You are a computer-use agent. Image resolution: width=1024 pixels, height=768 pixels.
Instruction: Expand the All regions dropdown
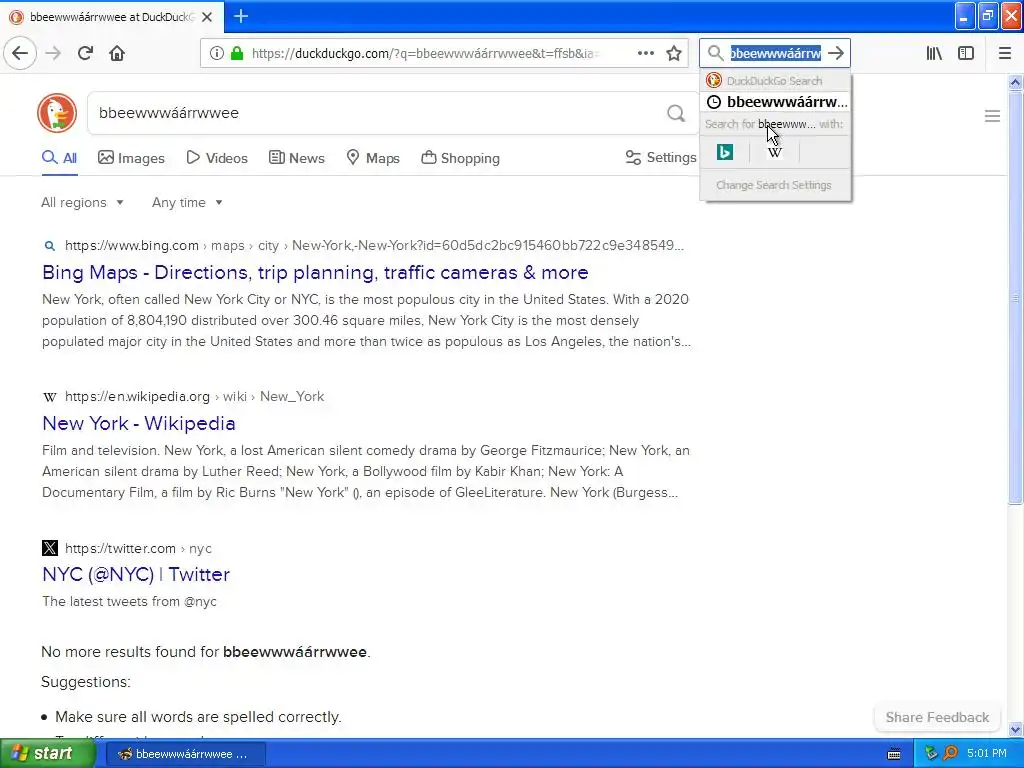[x=82, y=202]
